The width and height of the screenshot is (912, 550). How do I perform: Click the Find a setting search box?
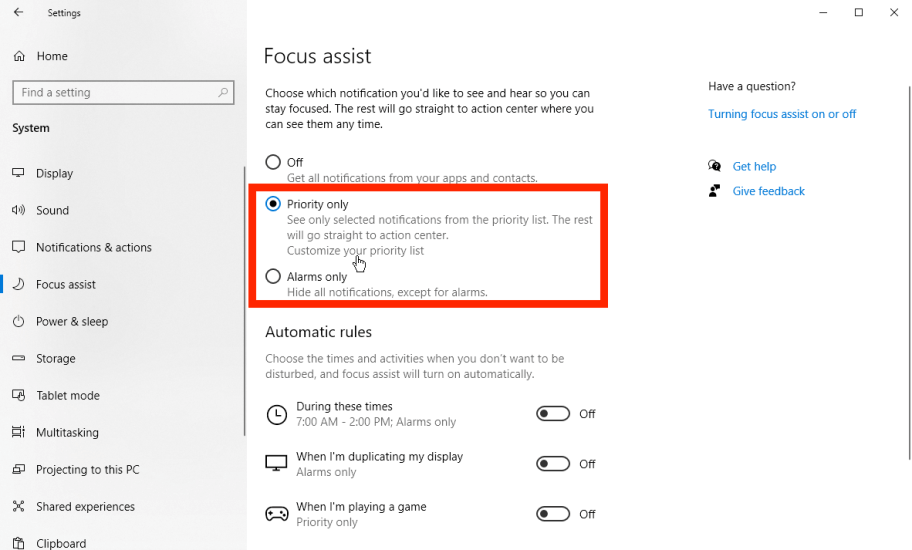[115, 92]
